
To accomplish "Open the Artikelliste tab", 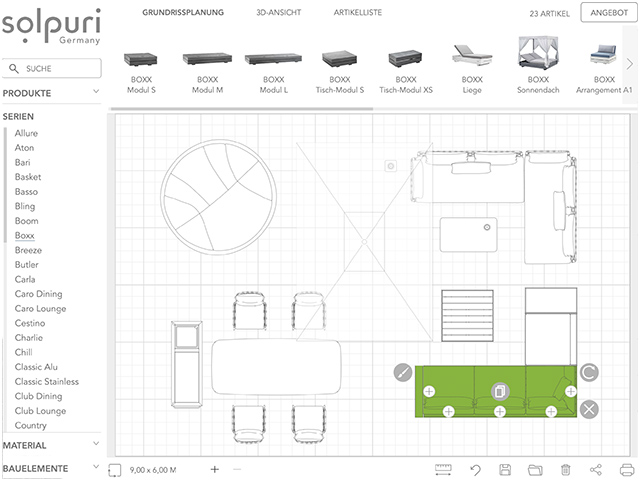I will click(360, 13).
